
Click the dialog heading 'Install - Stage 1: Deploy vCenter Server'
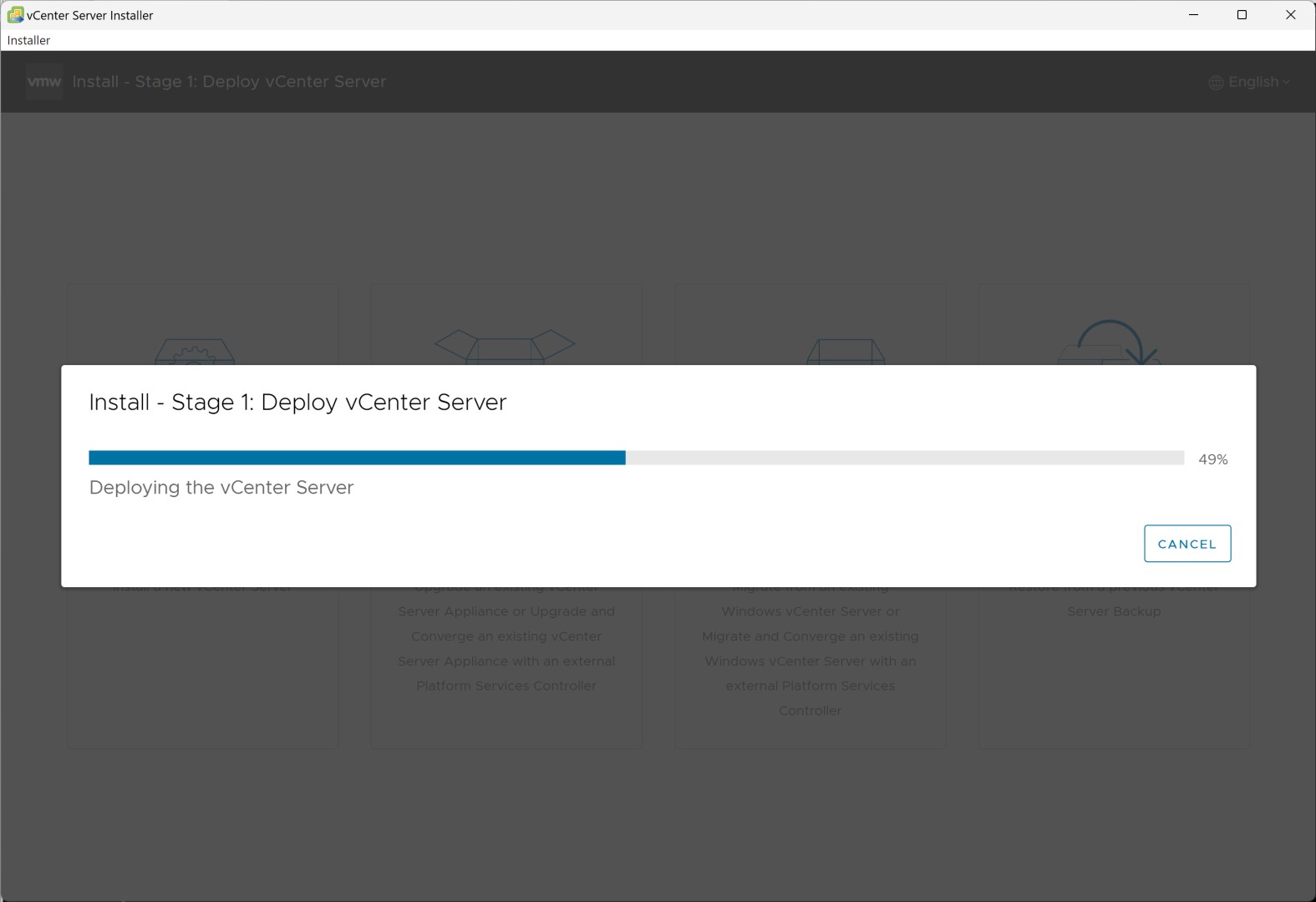point(297,403)
